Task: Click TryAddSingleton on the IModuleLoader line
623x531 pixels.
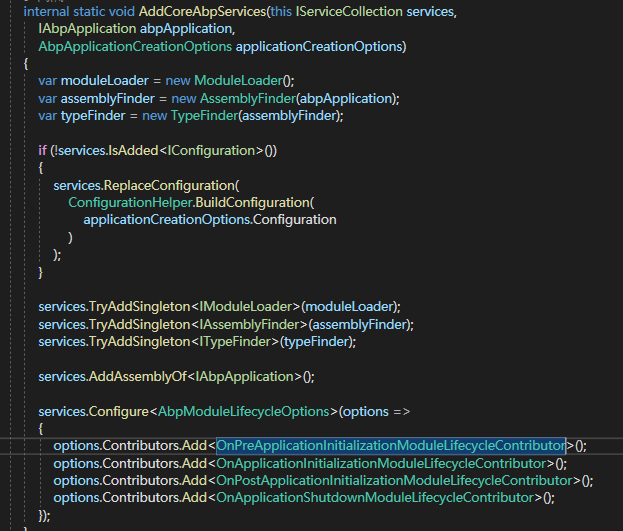Action: point(139,306)
